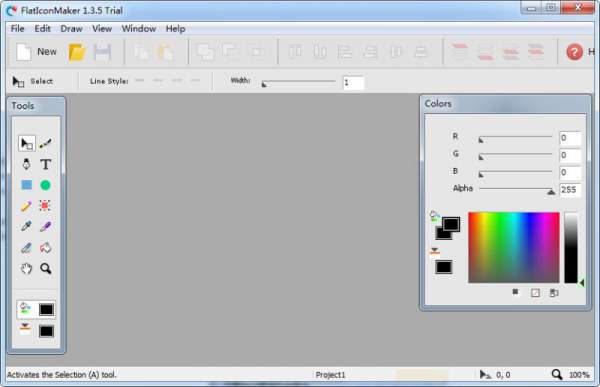Click the Select tool button in options bar

point(33,81)
